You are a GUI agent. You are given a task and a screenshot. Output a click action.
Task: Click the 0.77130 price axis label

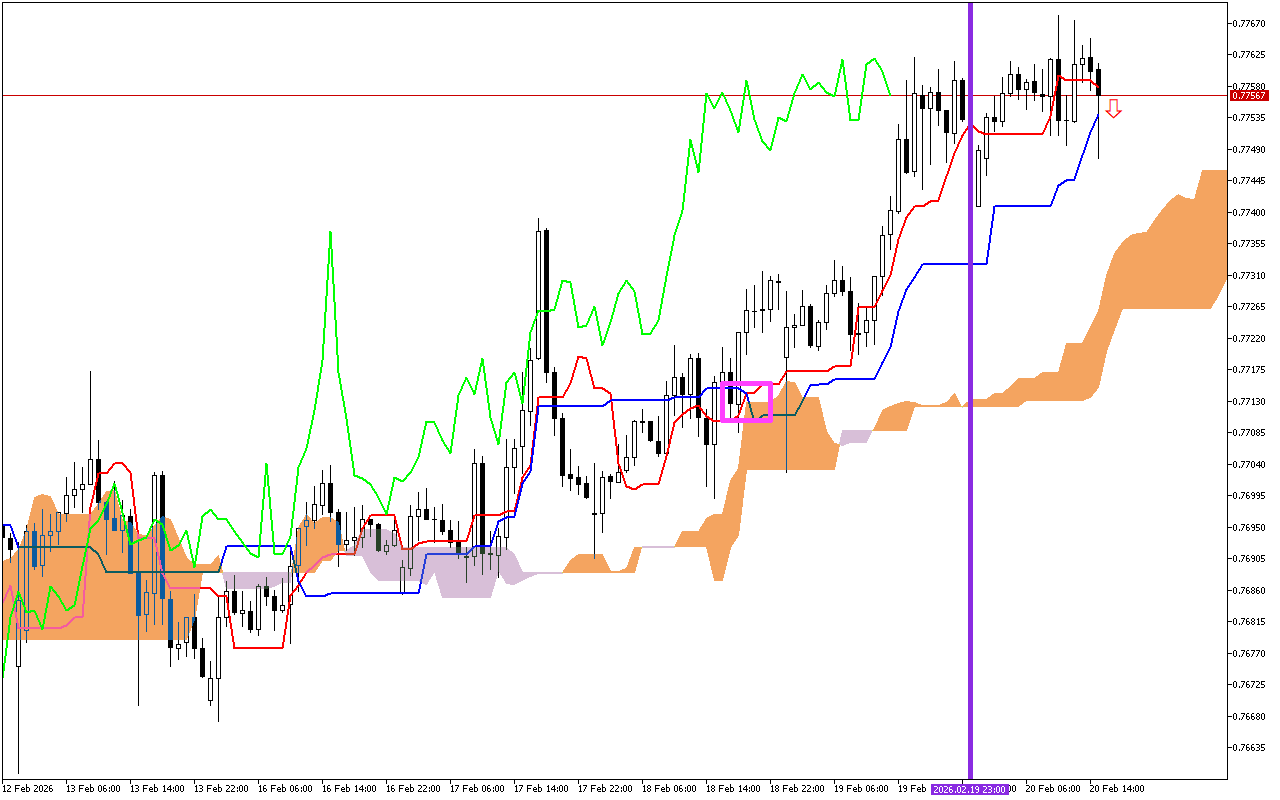click(x=1248, y=401)
